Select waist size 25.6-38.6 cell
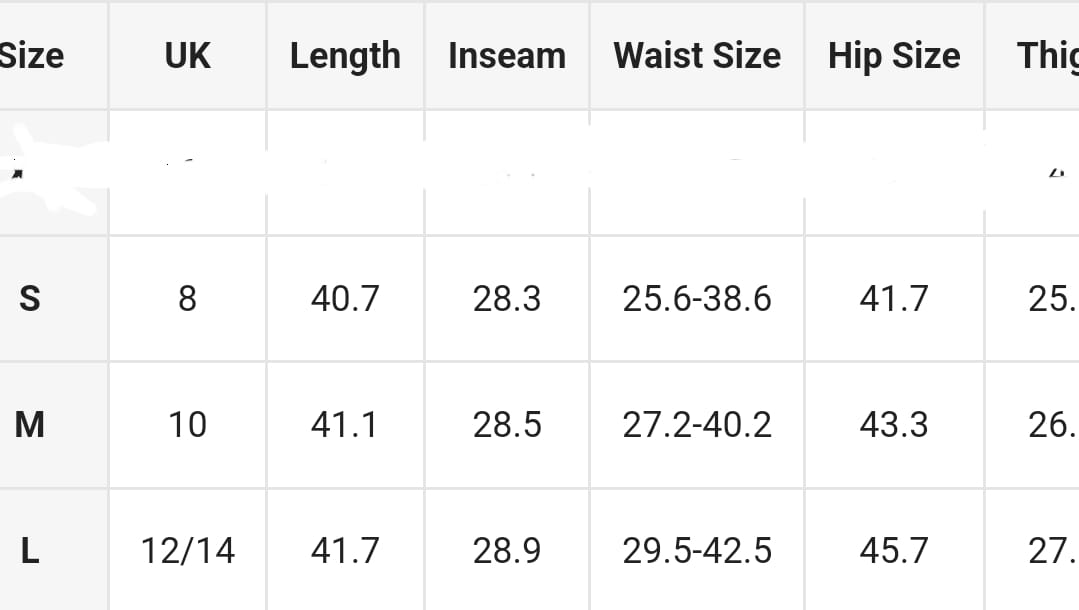Screen dimensions: 1079x610 pos(697,298)
